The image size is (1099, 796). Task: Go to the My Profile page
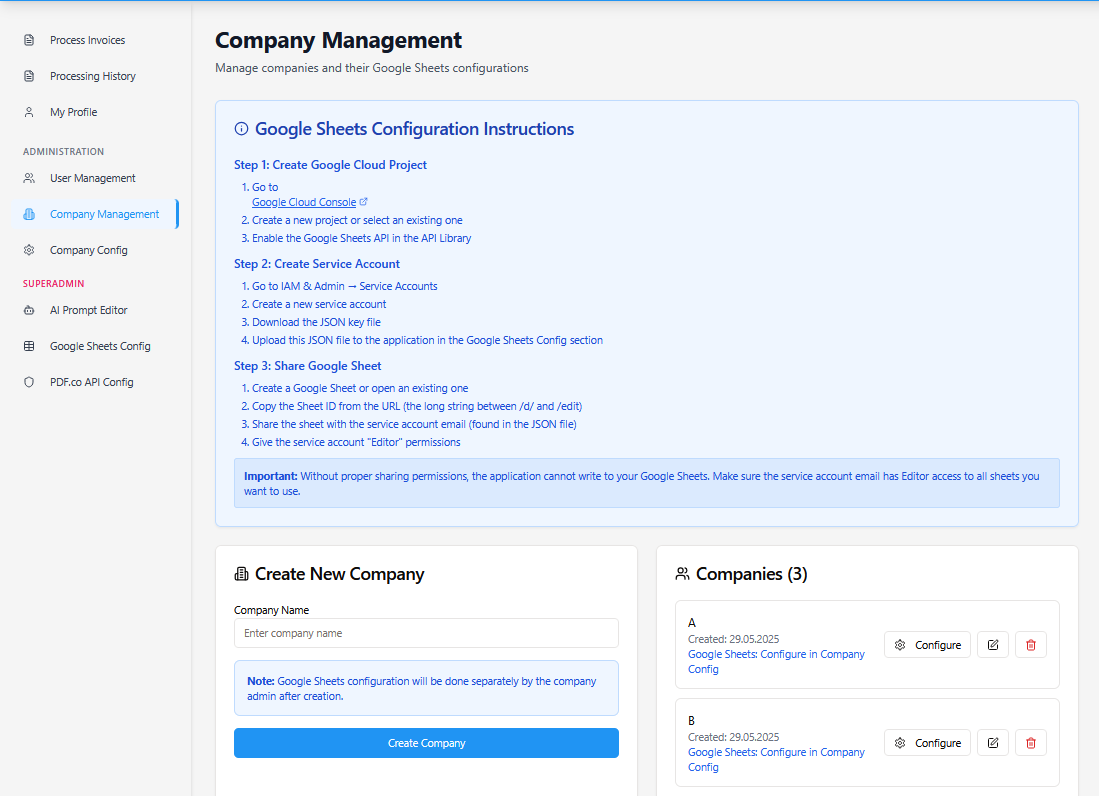point(73,113)
